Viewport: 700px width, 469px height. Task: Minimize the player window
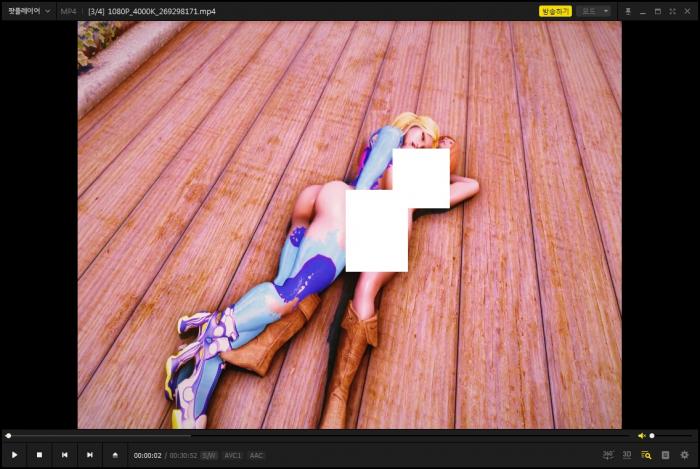[643, 12]
